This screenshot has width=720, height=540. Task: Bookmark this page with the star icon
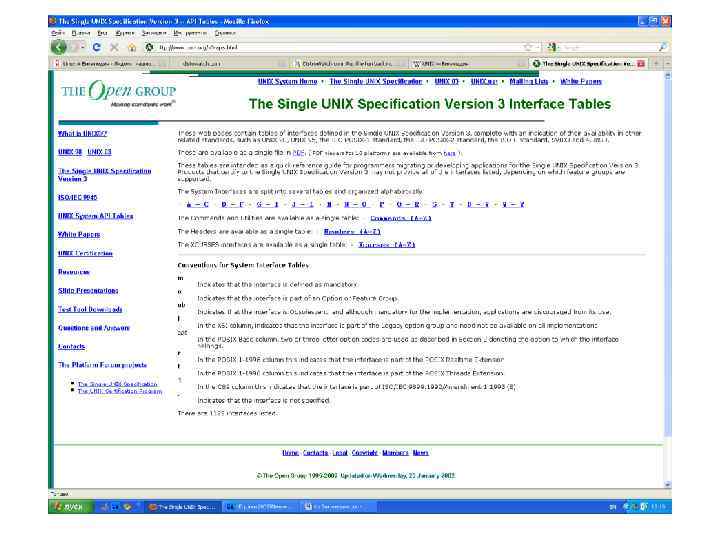tap(528, 47)
